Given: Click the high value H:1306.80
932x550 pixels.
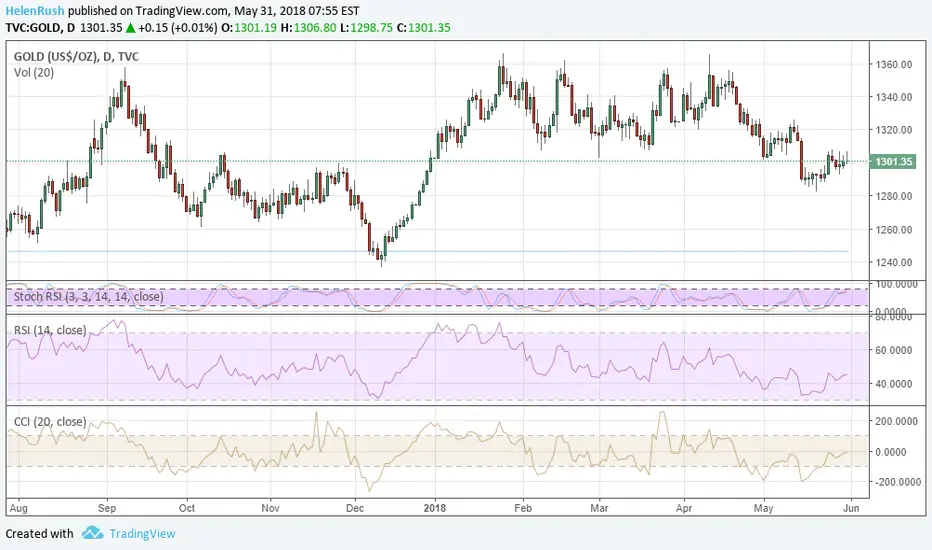Looking at the screenshot, I should (x=308, y=27).
